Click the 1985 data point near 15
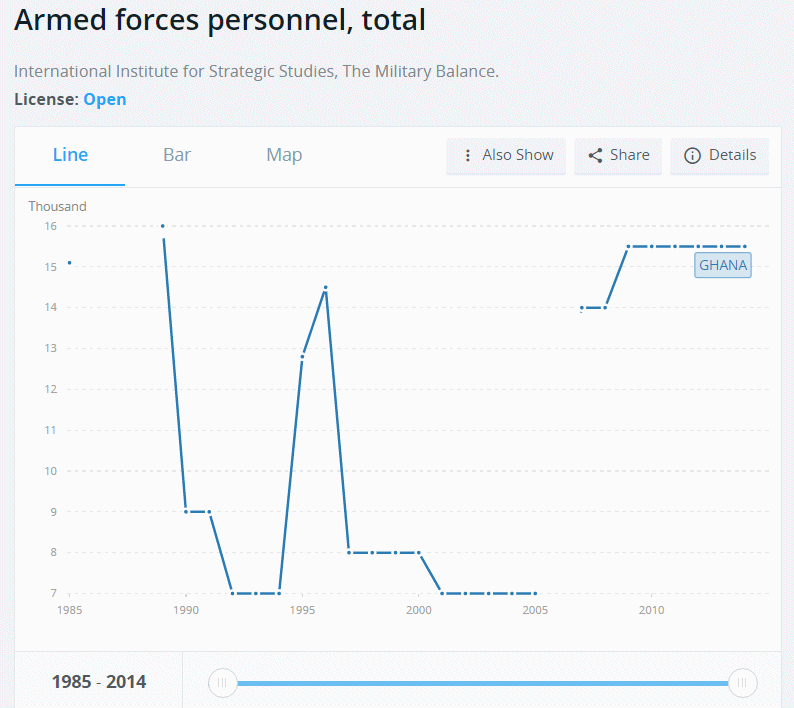 point(69,262)
